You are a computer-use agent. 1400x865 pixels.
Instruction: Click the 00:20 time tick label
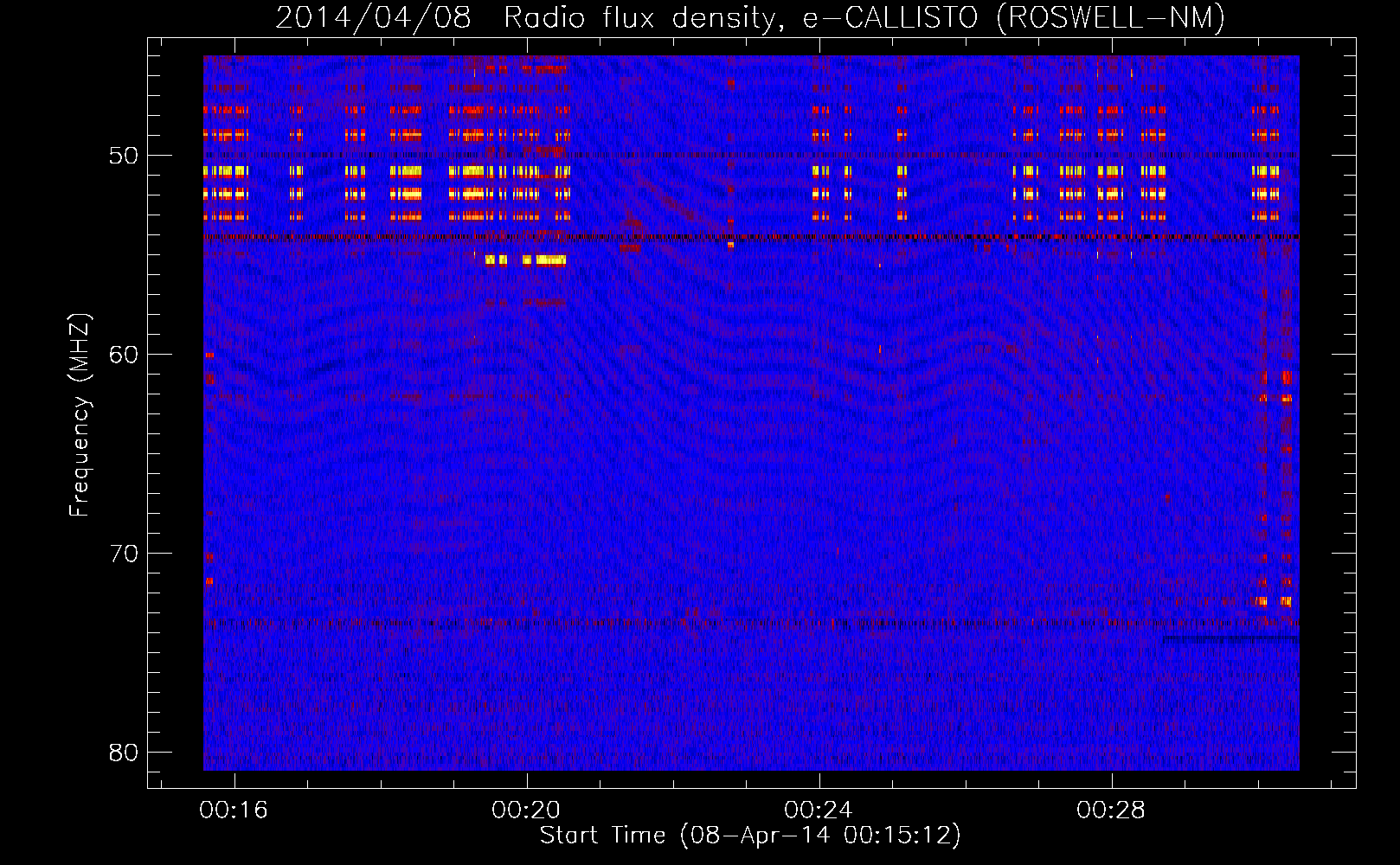pos(526,811)
